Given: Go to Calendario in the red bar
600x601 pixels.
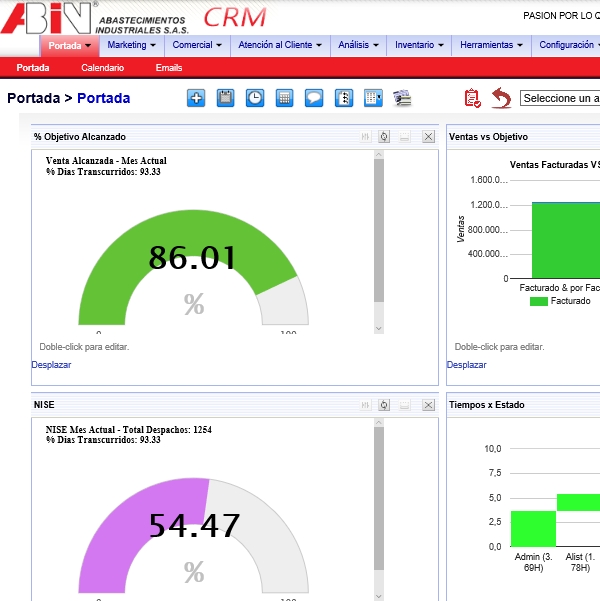Looking at the screenshot, I should (x=102, y=68).
